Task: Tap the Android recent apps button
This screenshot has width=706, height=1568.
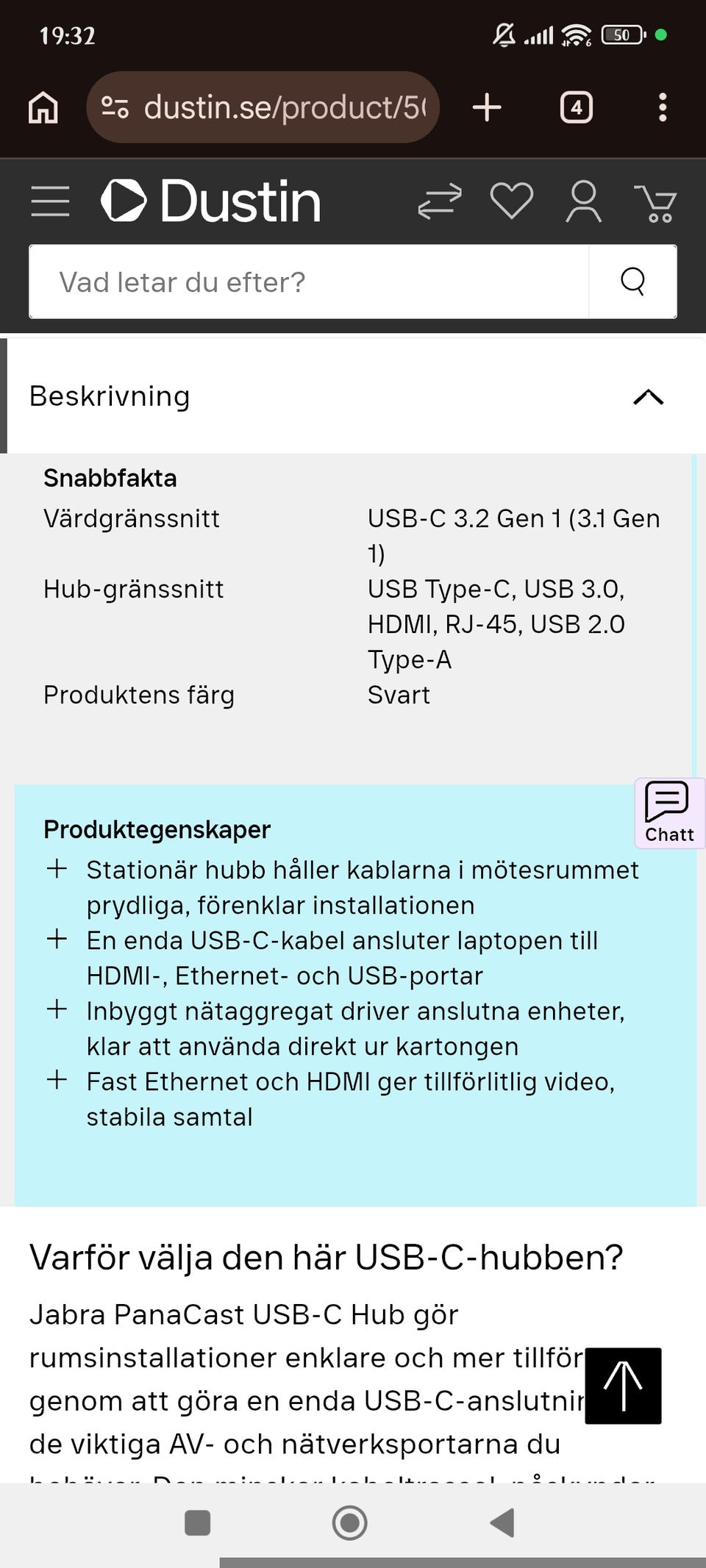Action: [196, 1523]
